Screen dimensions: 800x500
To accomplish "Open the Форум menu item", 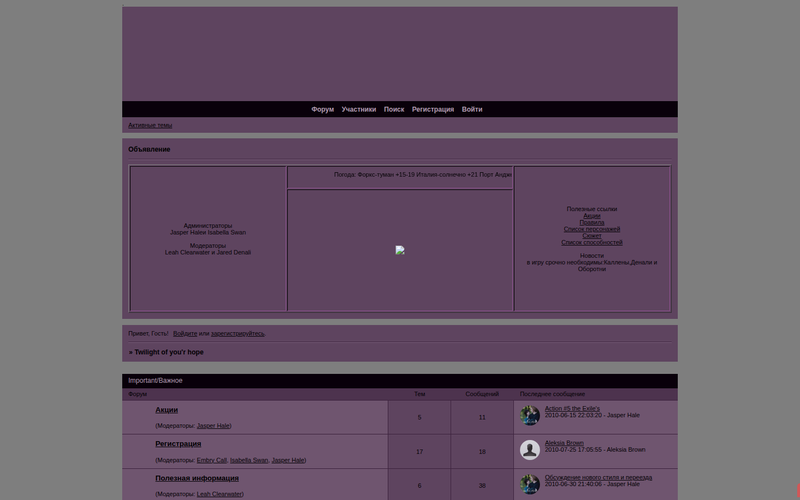I will click(322, 109).
